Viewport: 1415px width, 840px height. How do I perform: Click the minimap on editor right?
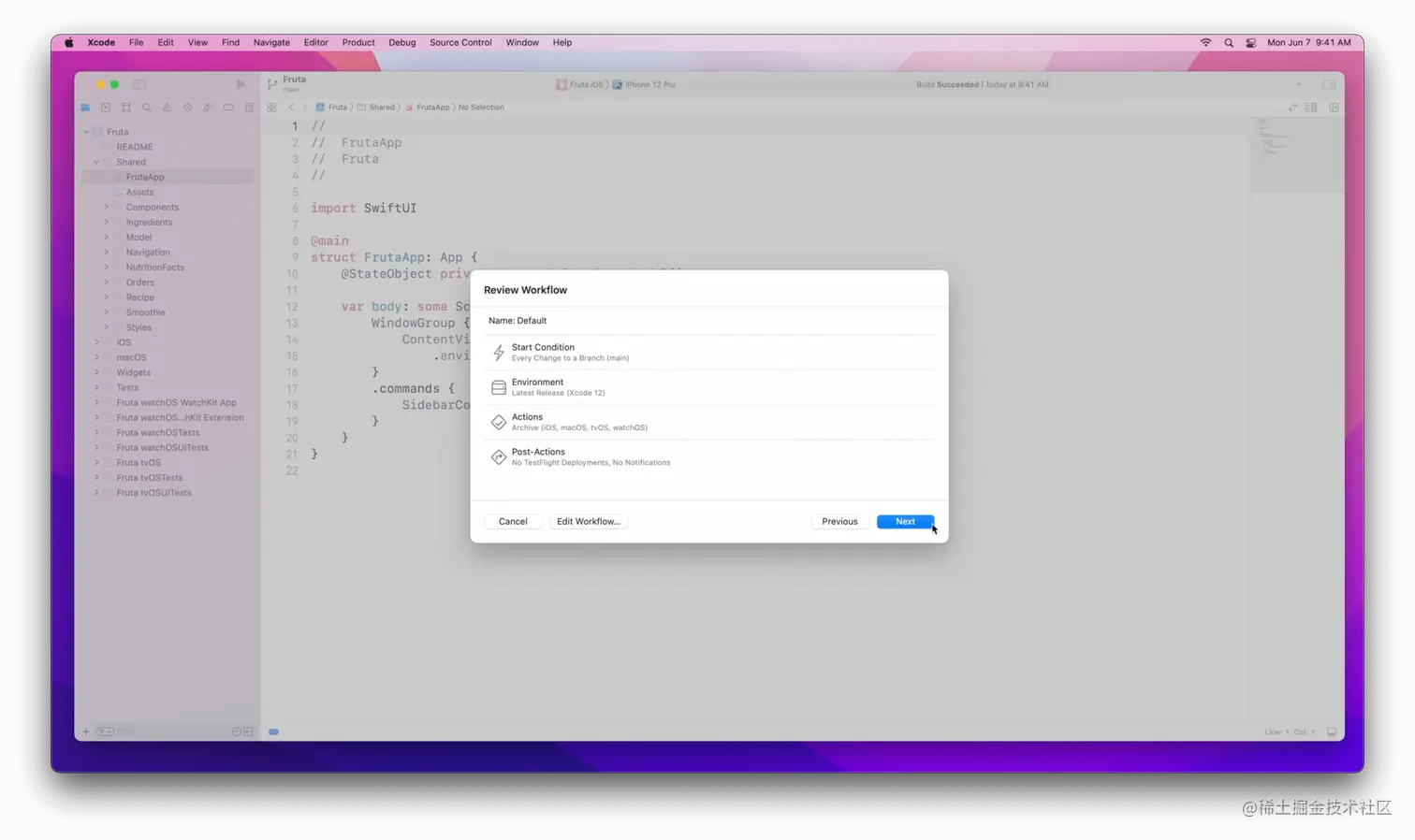click(x=1296, y=154)
